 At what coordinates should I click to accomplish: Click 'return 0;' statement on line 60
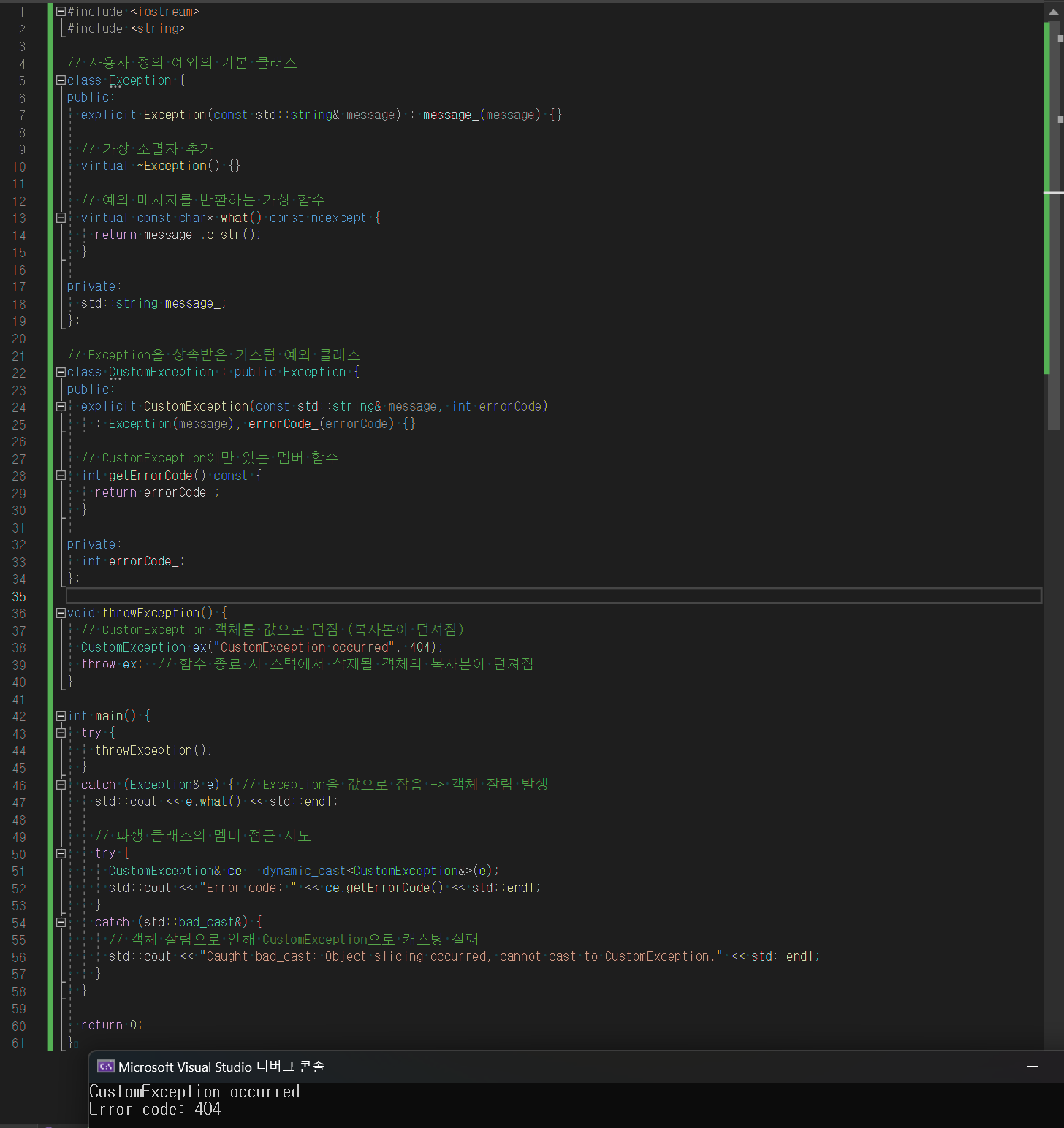(112, 1025)
